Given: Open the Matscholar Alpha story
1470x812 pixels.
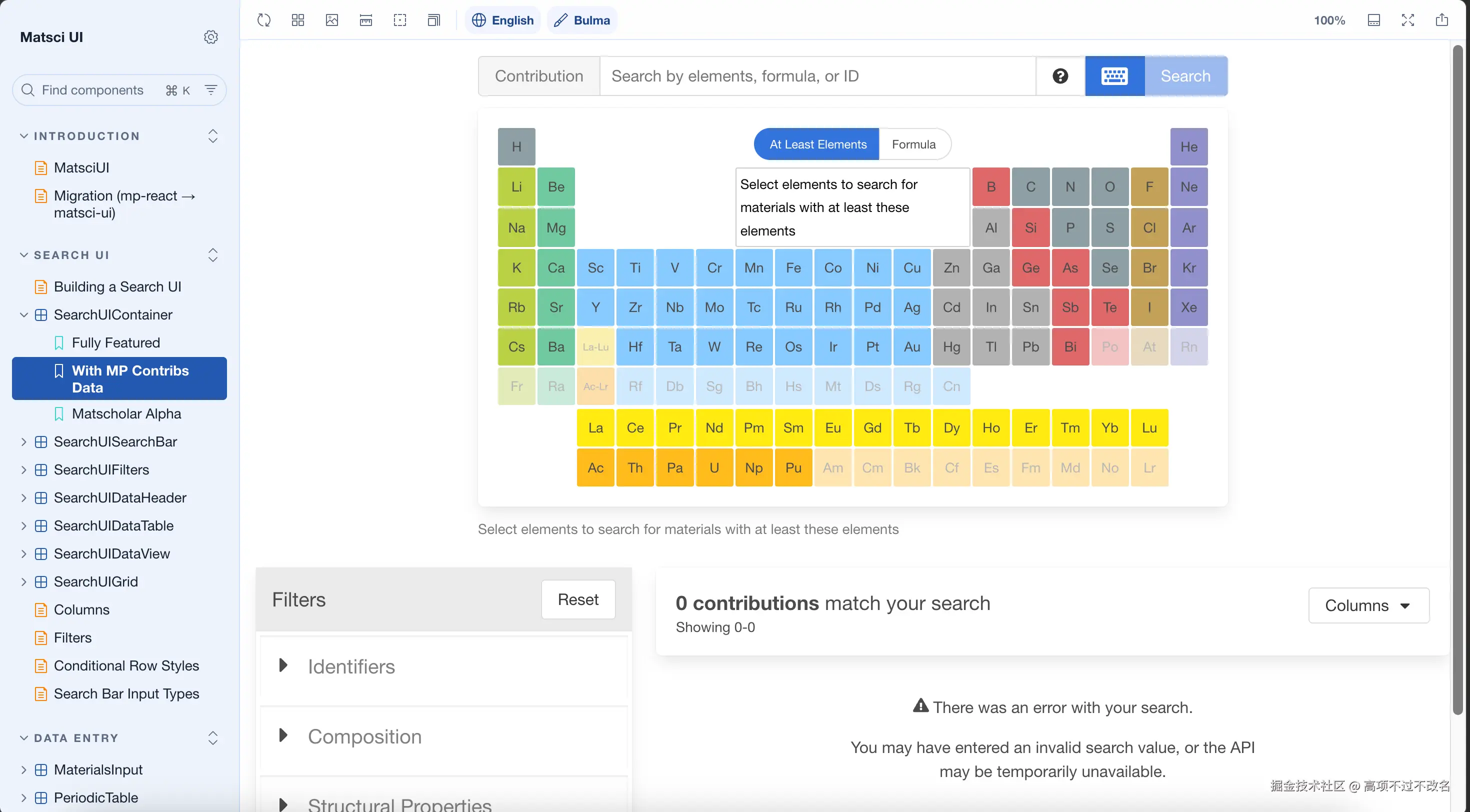Looking at the screenshot, I should click(x=126, y=413).
